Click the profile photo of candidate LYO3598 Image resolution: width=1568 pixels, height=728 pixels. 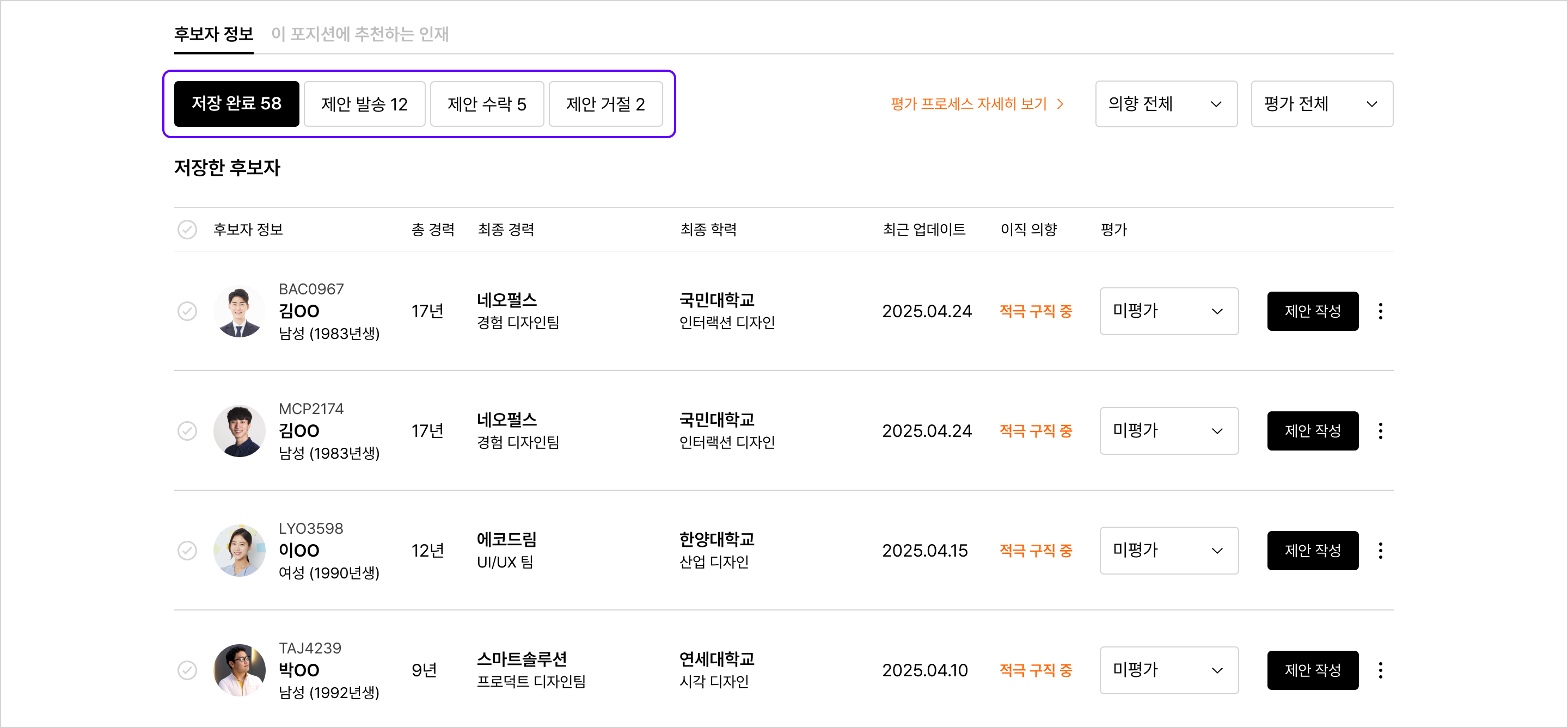point(239,551)
